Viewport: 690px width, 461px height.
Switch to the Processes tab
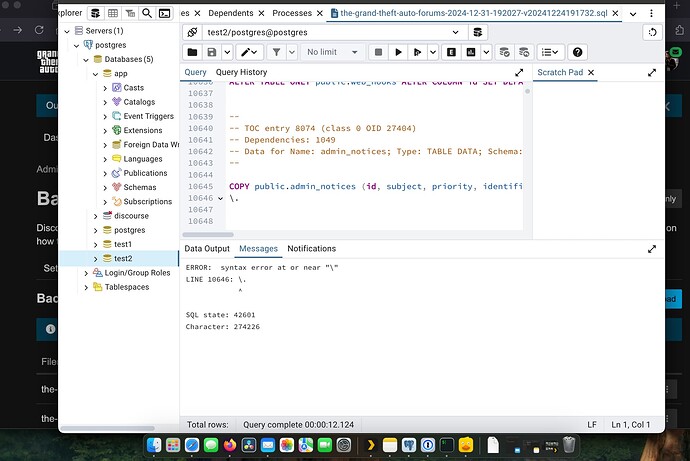pyautogui.click(x=292, y=13)
